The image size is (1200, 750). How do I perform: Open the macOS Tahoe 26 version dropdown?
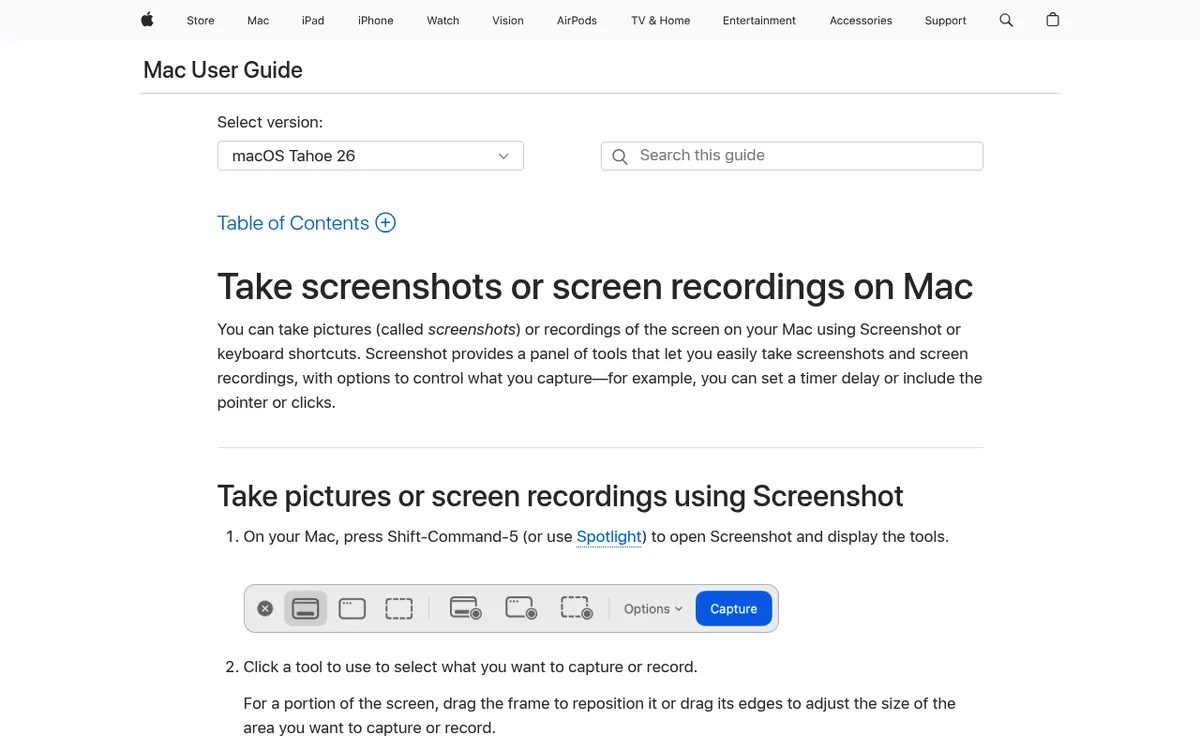[x=370, y=156]
